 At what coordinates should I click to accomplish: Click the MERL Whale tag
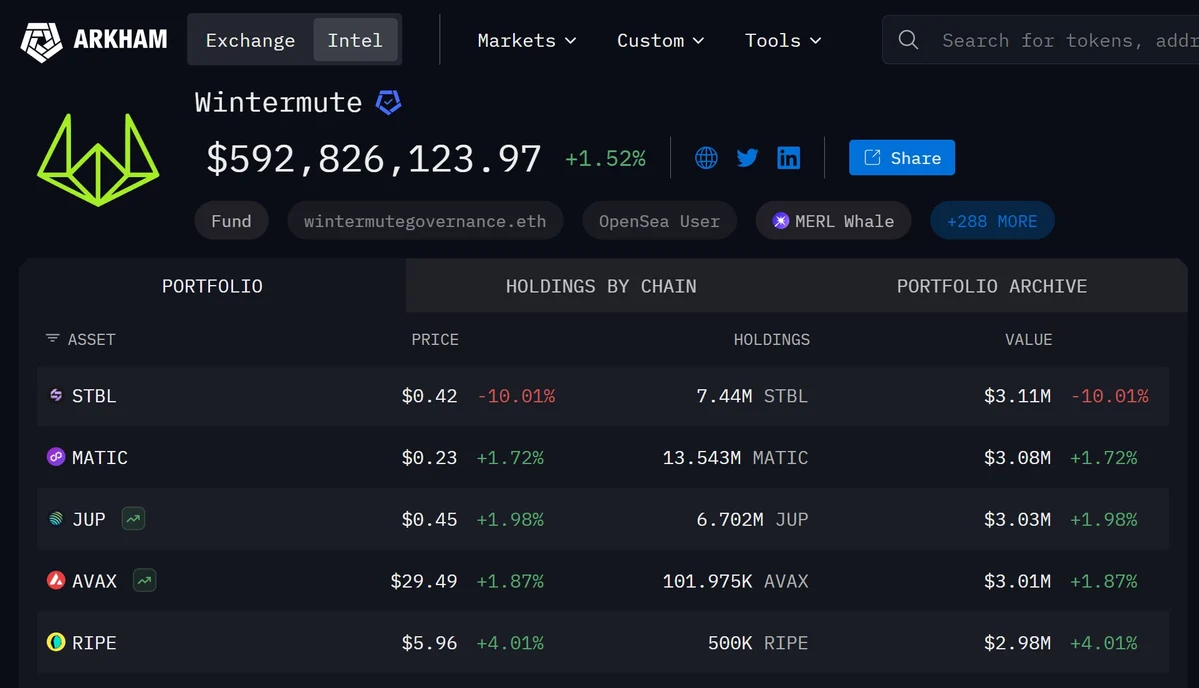833,221
